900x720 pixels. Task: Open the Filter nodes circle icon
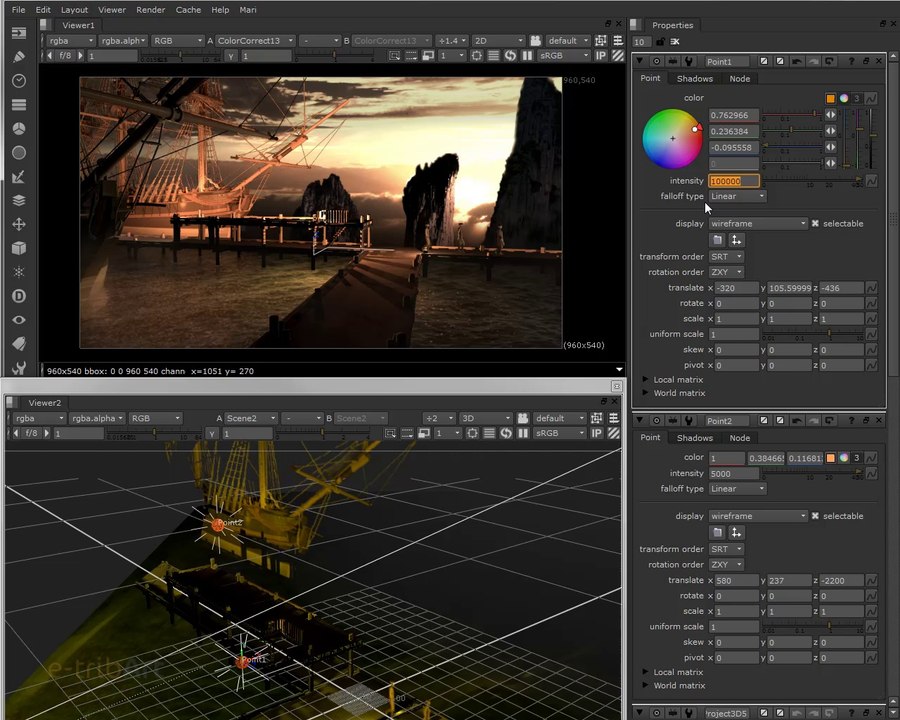point(19,153)
